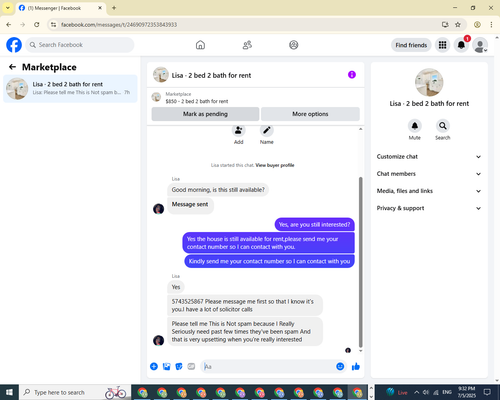Click the chat header title Lisa - 2 bed 2 bath
Viewport: 500px width, 400px height.
[x=211, y=75]
